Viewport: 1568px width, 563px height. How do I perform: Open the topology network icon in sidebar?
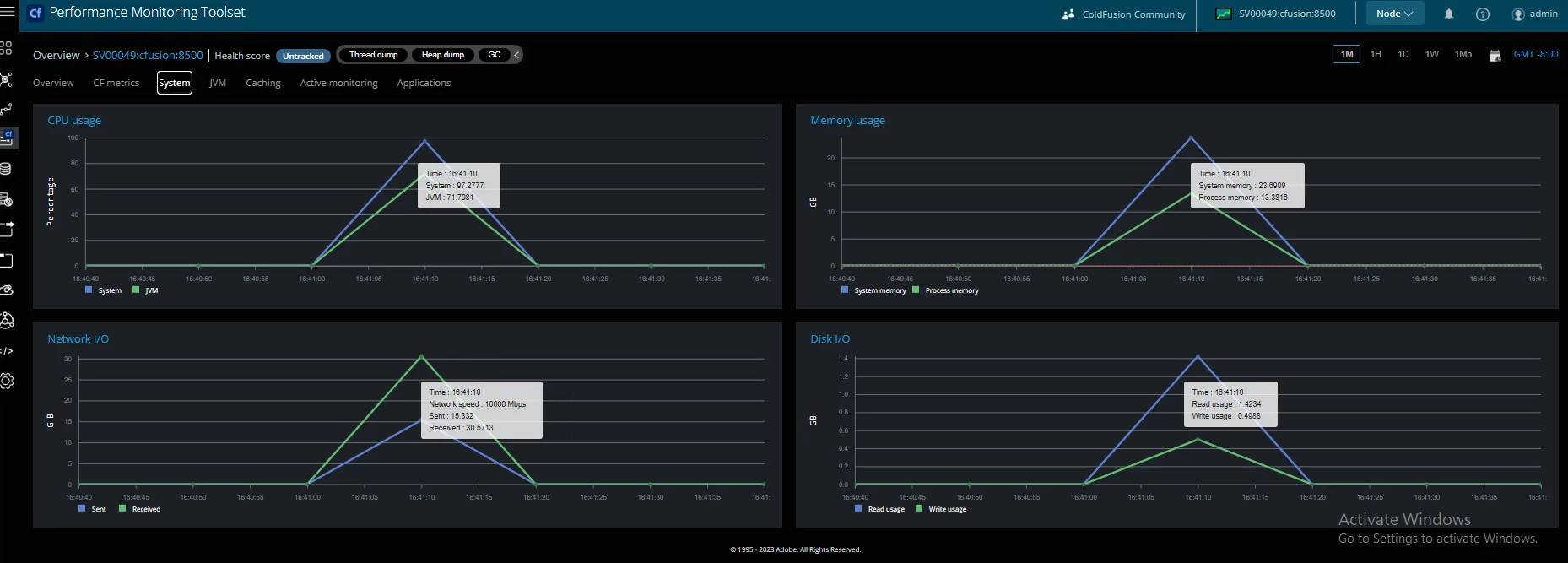point(6,79)
